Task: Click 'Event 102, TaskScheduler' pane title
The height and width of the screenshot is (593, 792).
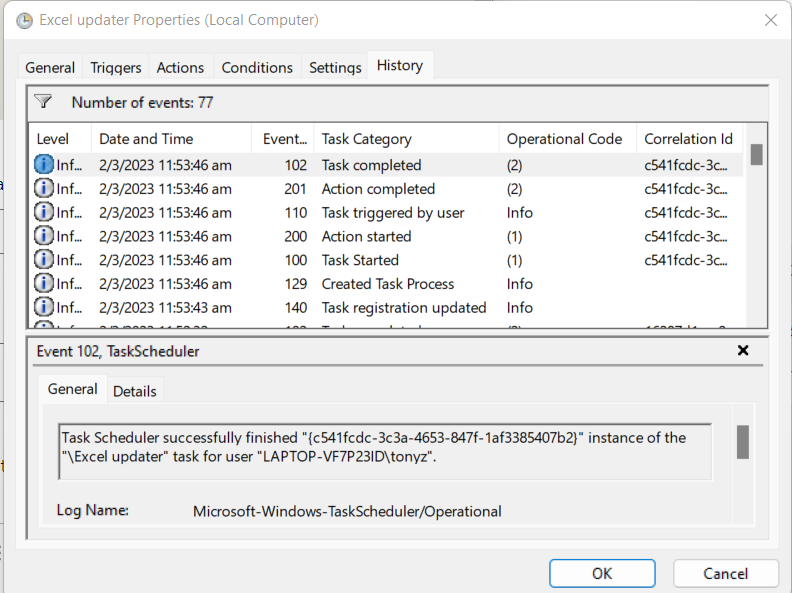Action: [x=118, y=351]
